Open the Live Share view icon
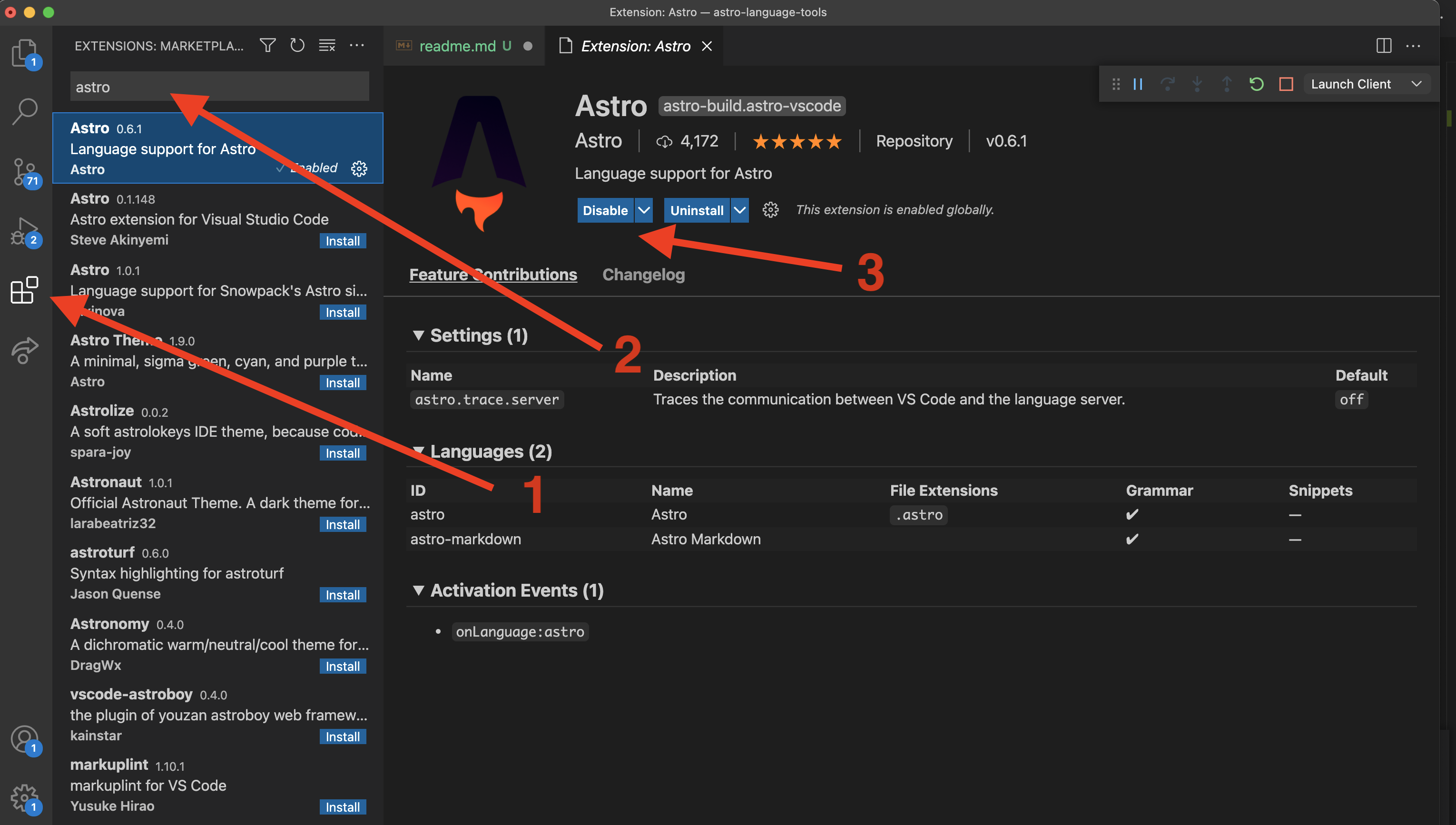Image resolution: width=1456 pixels, height=825 pixels. pos(24,350)
